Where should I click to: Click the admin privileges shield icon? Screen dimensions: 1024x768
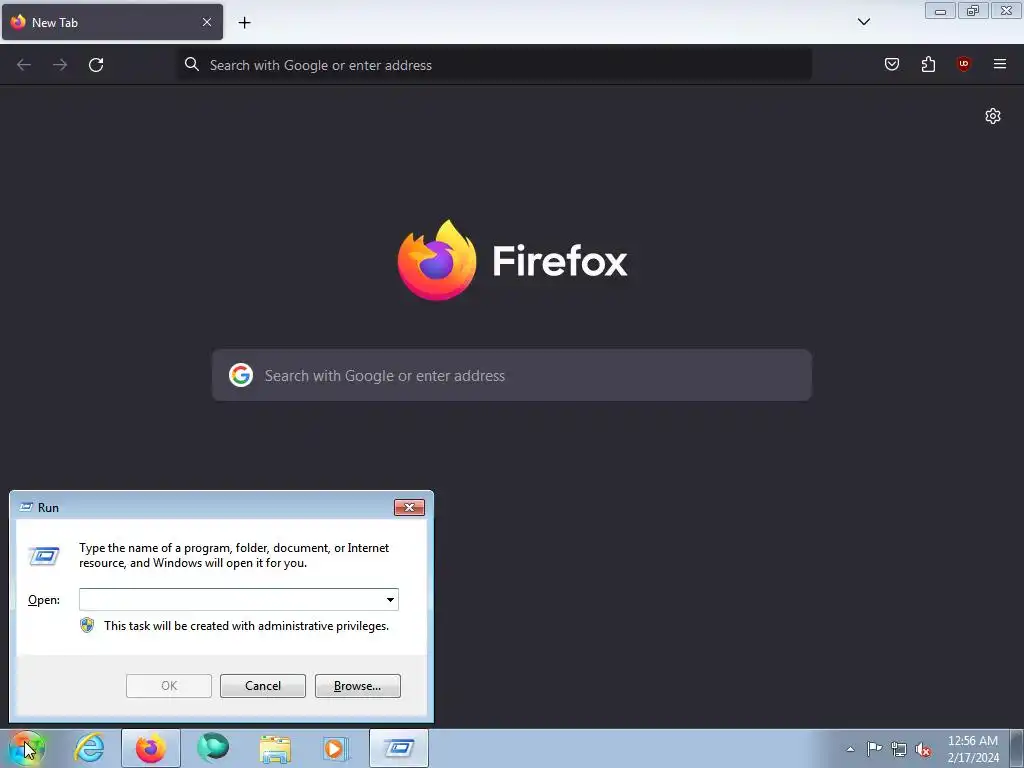pyautogui.click(x=87, y=626)
